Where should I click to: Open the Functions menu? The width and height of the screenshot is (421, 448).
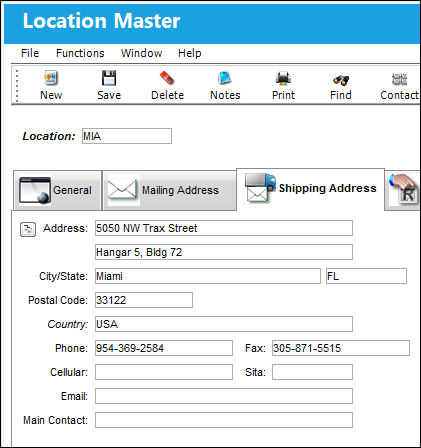click(80, 53)
